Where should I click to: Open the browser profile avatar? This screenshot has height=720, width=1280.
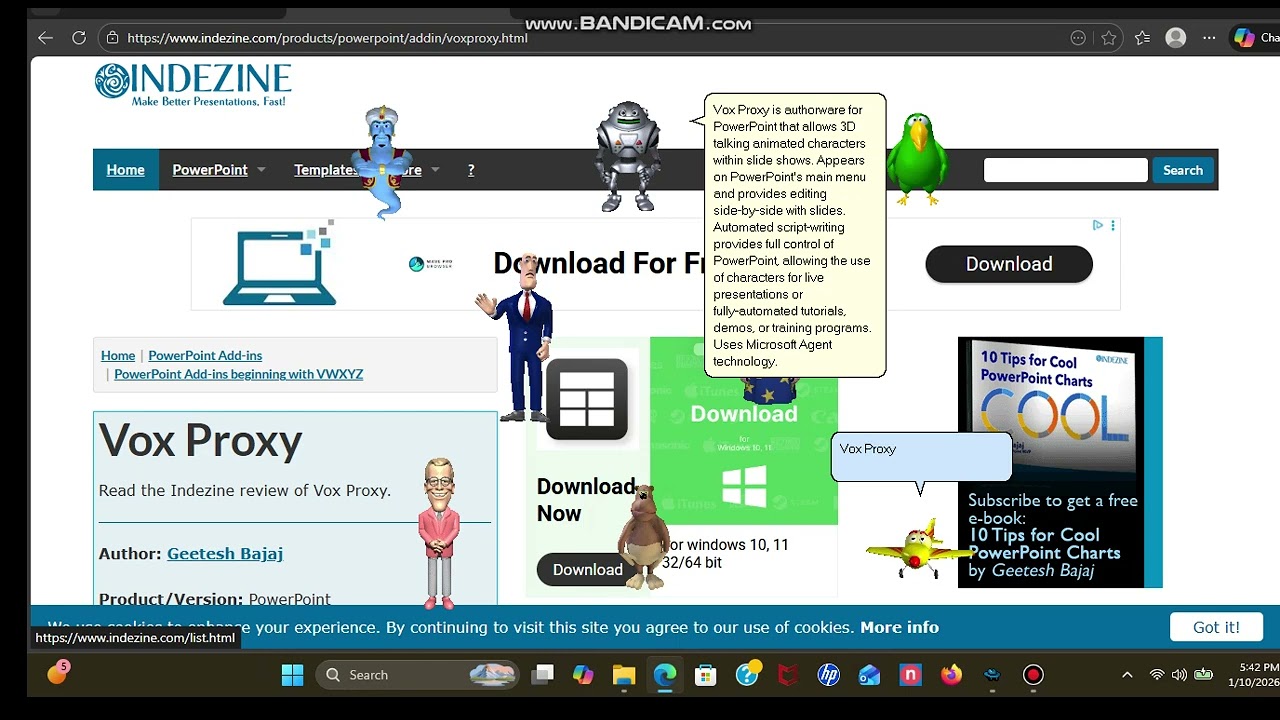tap(1176, 38)
